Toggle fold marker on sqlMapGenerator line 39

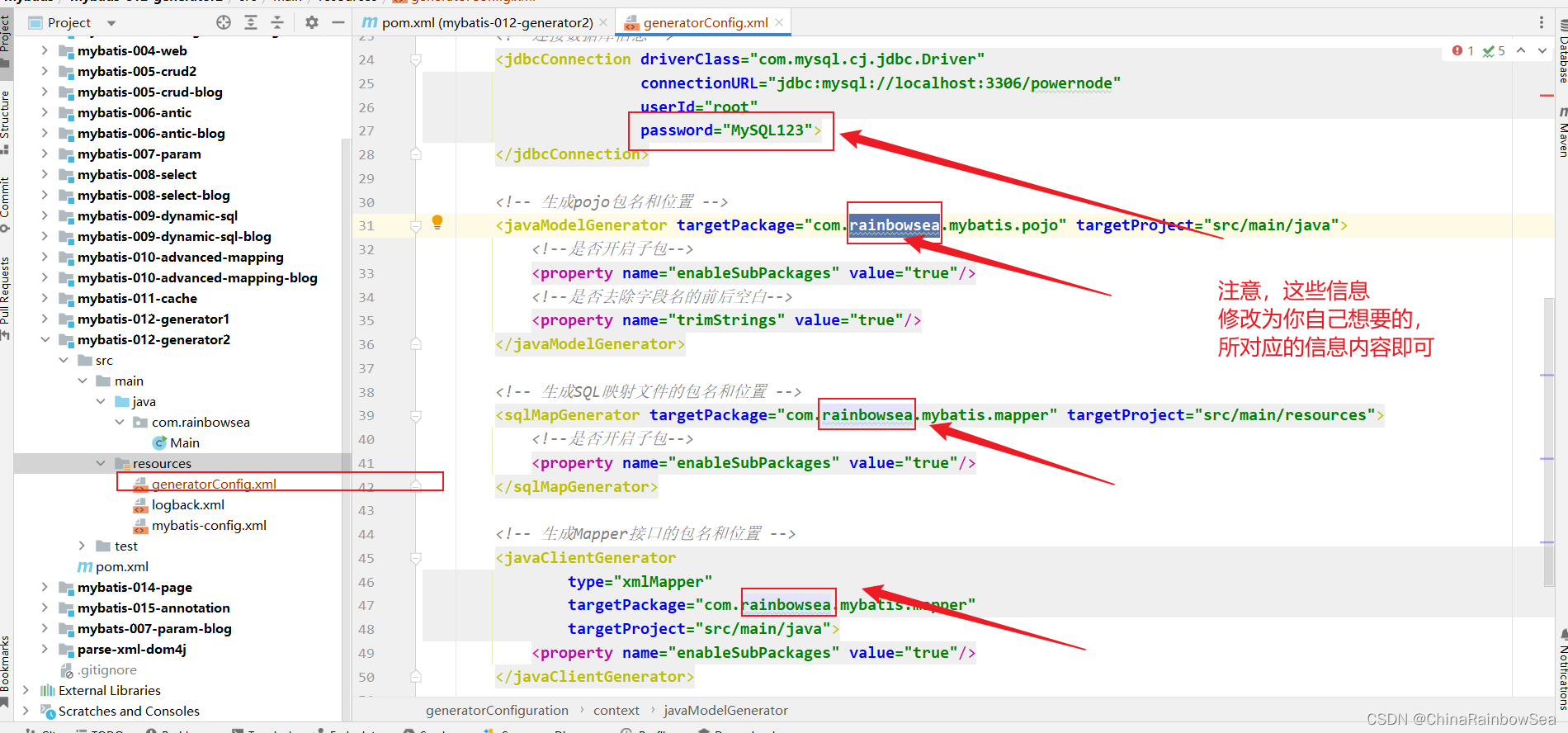coord(416,415)
